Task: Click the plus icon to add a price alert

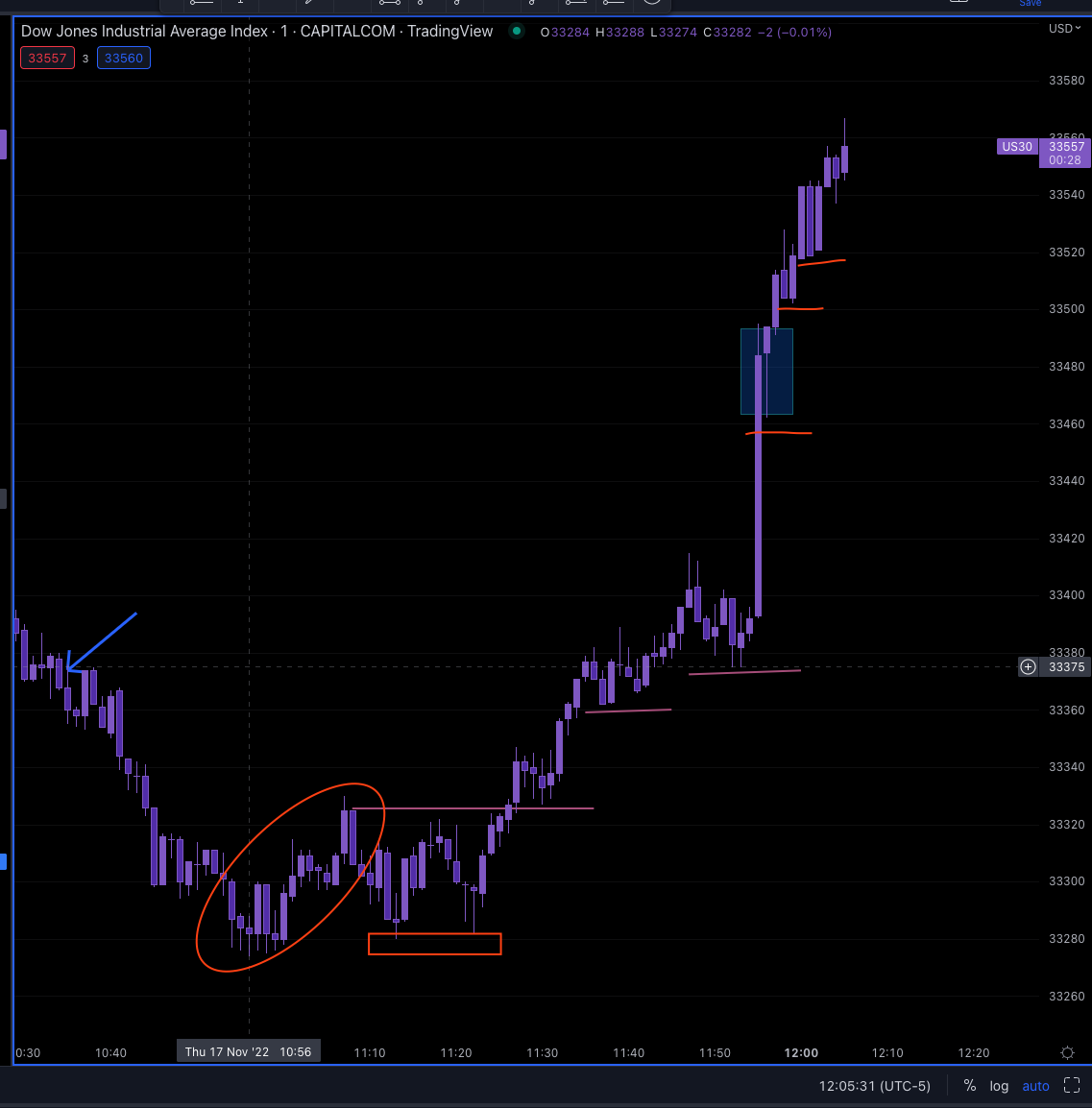Action: (x=1028, y=666)
